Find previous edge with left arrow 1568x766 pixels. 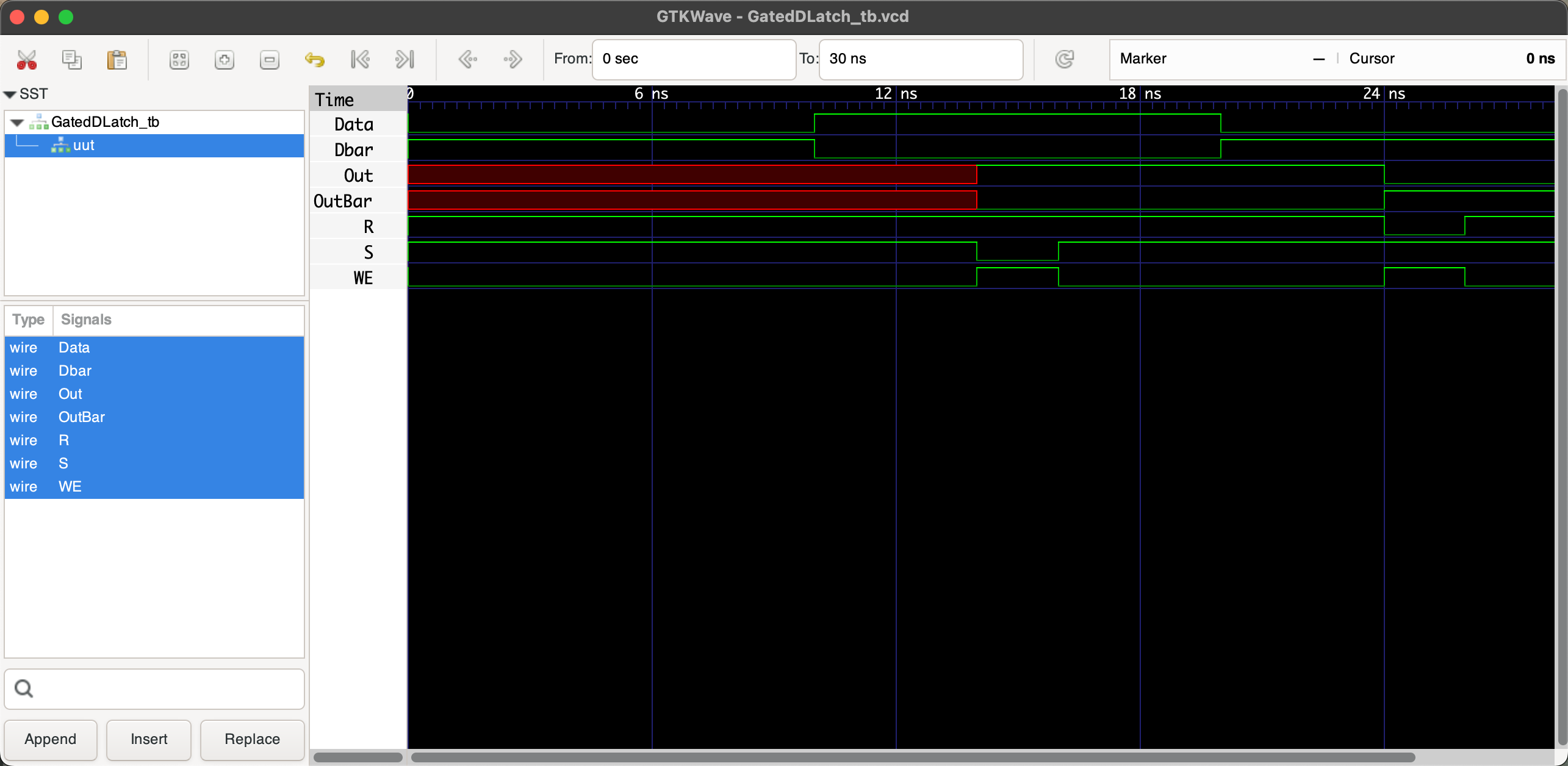point(468,59)
